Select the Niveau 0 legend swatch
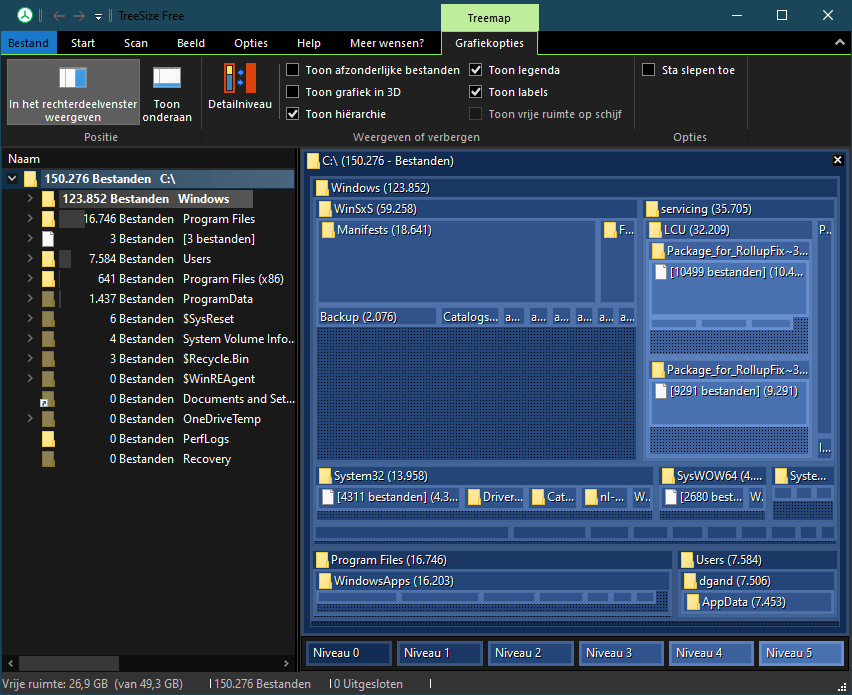 click(349, 653)
